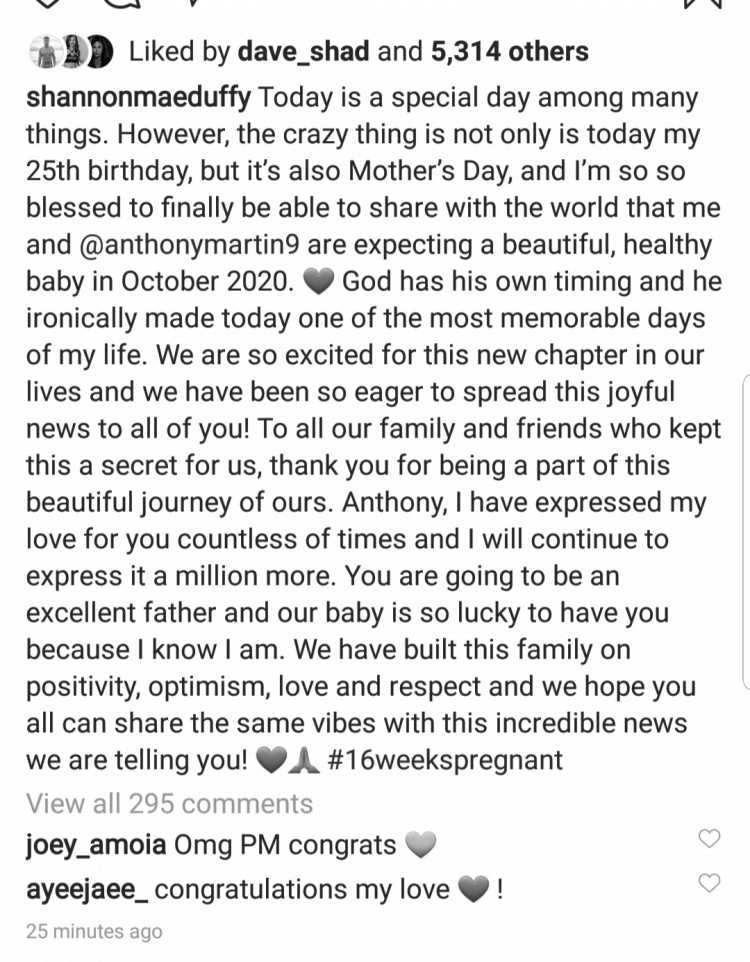Tap the heart emoji in joey_amoia's comment
The height and width of the screenshot is (962, 750).
point(420,845)
